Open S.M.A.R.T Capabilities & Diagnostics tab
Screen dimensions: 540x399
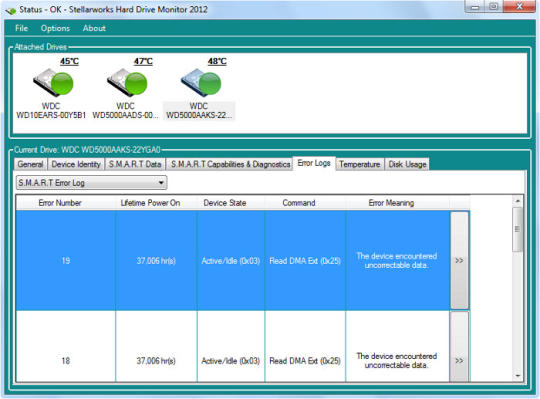tap(230, 164)
